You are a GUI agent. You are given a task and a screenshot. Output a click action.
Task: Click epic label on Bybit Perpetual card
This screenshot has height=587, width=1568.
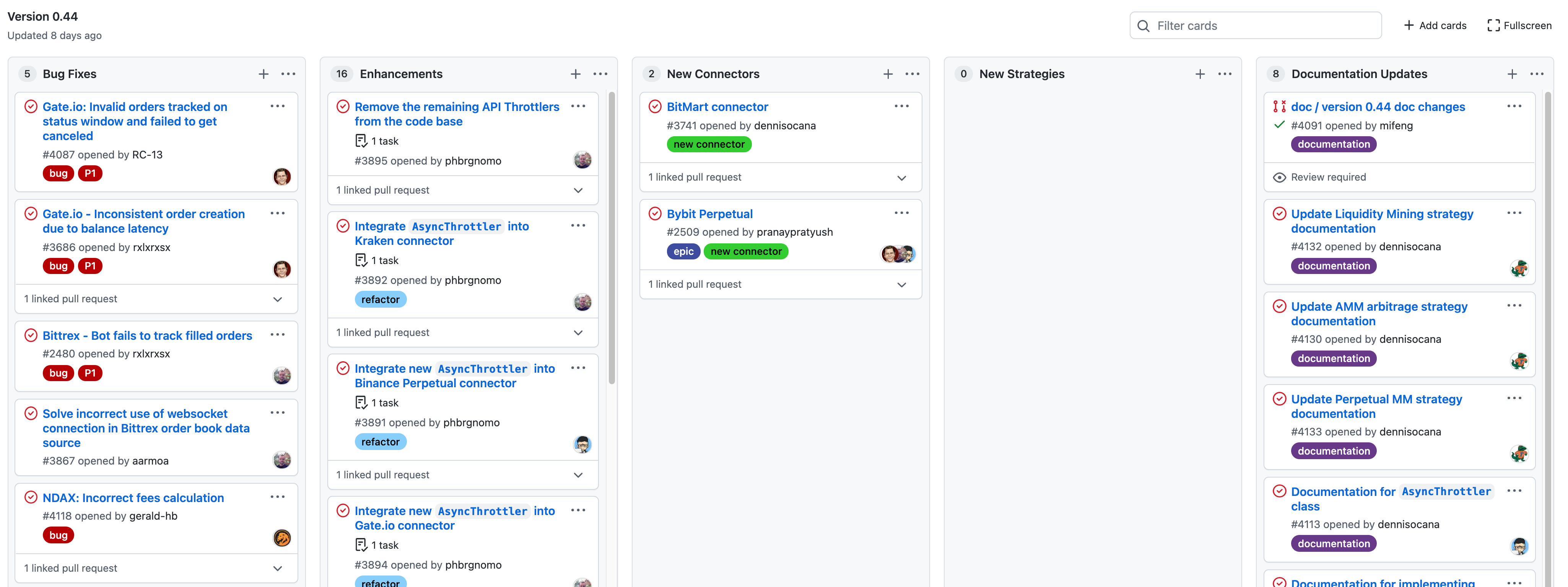tap(683, 251)
